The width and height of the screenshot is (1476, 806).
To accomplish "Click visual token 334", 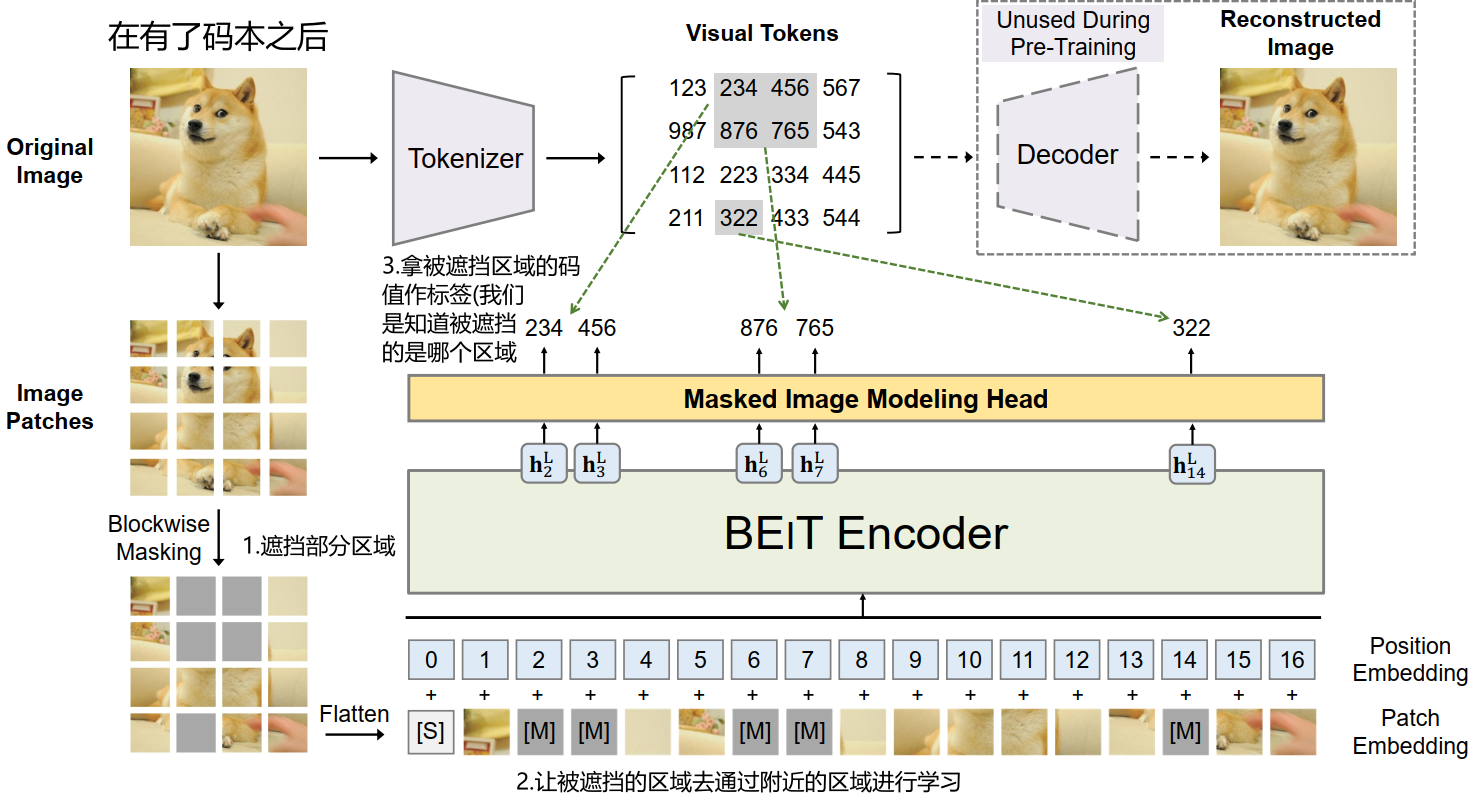I will 790,175.
